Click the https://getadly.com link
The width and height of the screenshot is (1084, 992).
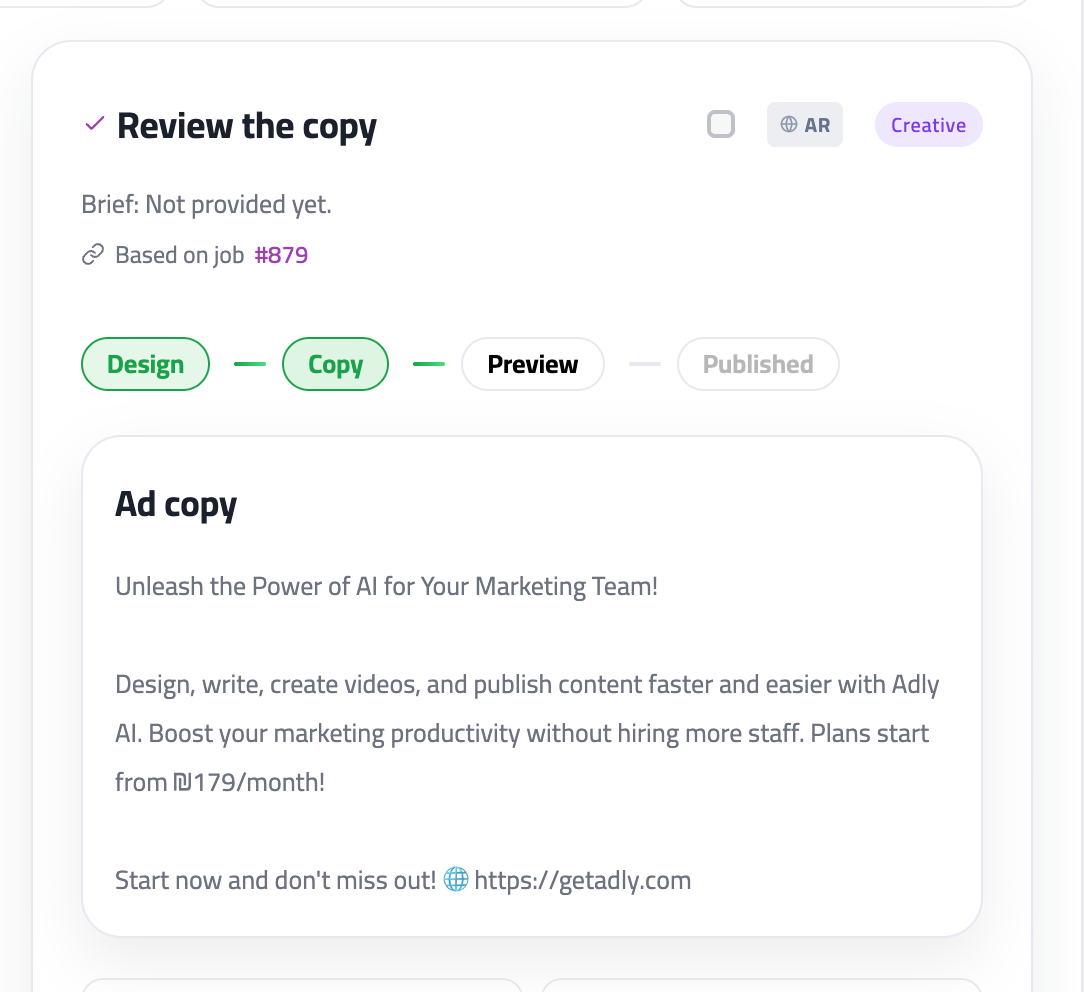pyautogui.click(x=582, y=880)
